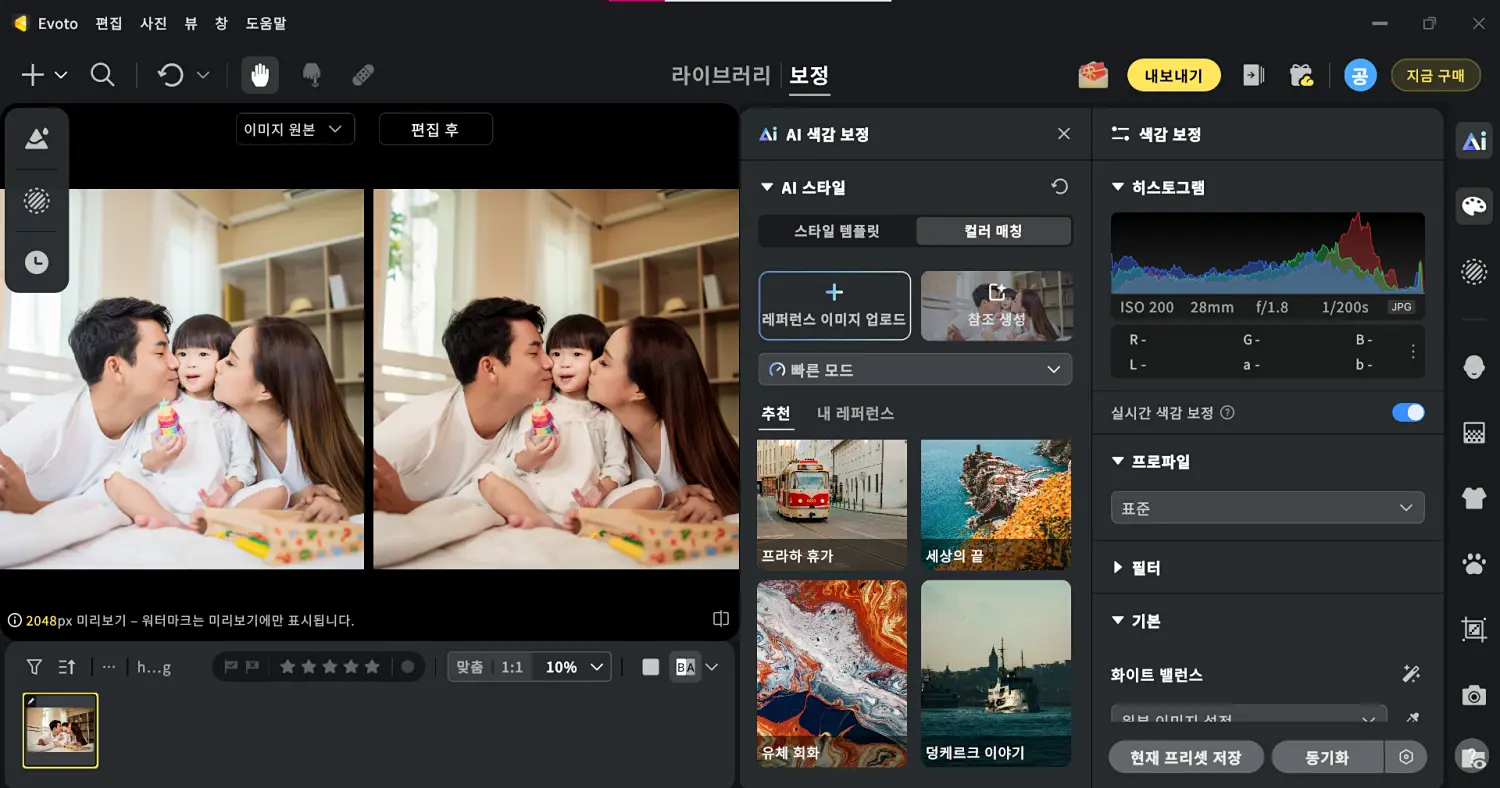Select the portrait face retouch icon

[x=1474, y=366]
